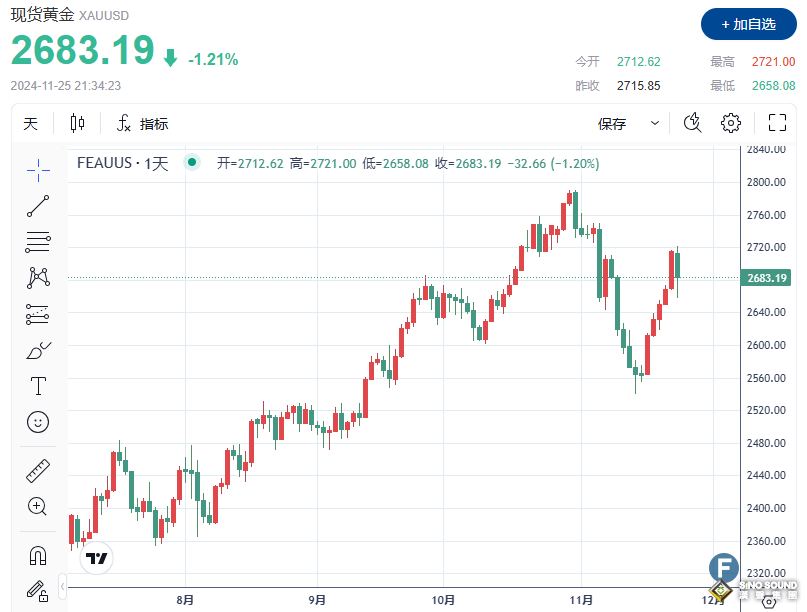Open the chart settings gear
This screenshot has height=612, width=807.
730,122
